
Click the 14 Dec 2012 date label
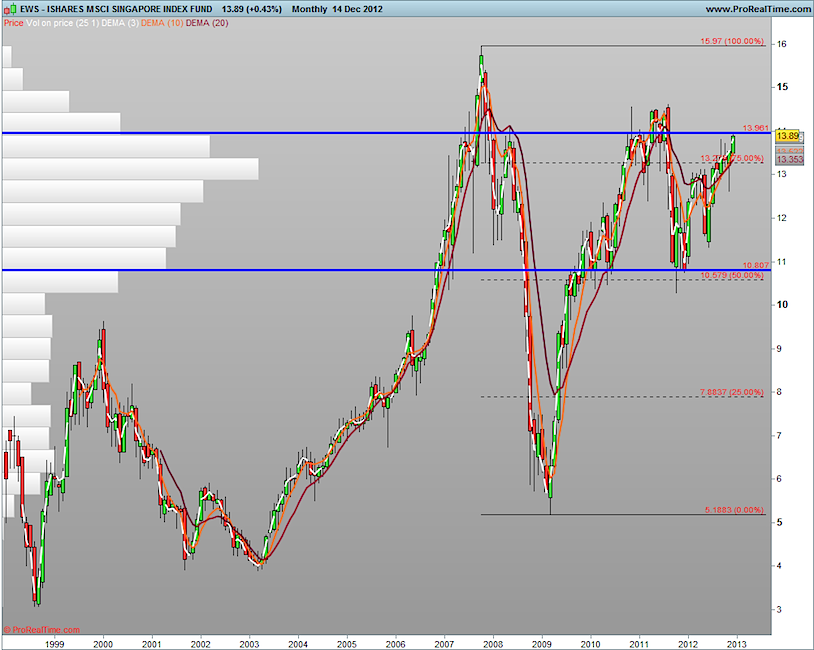pyautogui.click(x=359, y=9)
